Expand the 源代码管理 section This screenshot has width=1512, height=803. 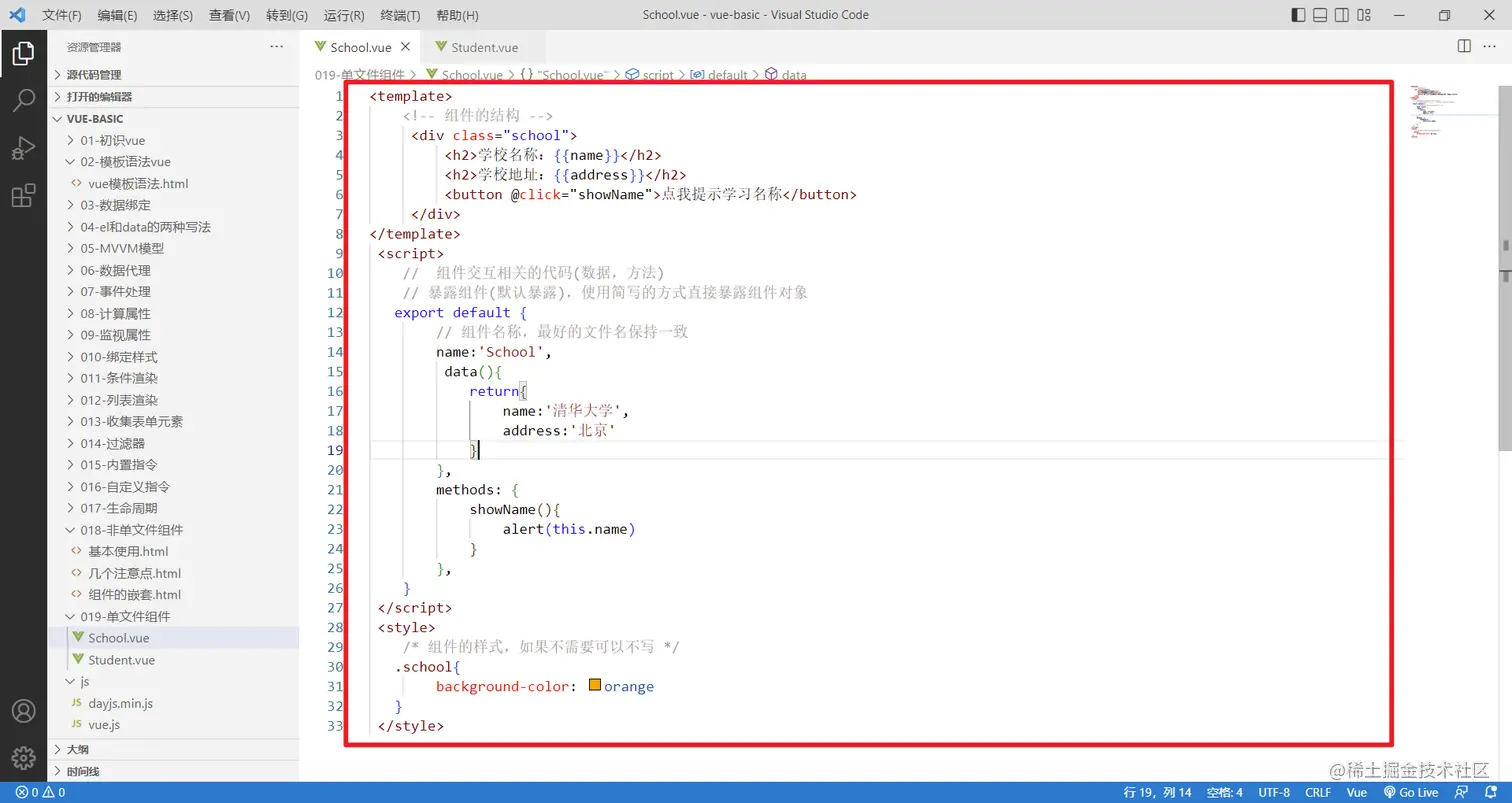174,75
